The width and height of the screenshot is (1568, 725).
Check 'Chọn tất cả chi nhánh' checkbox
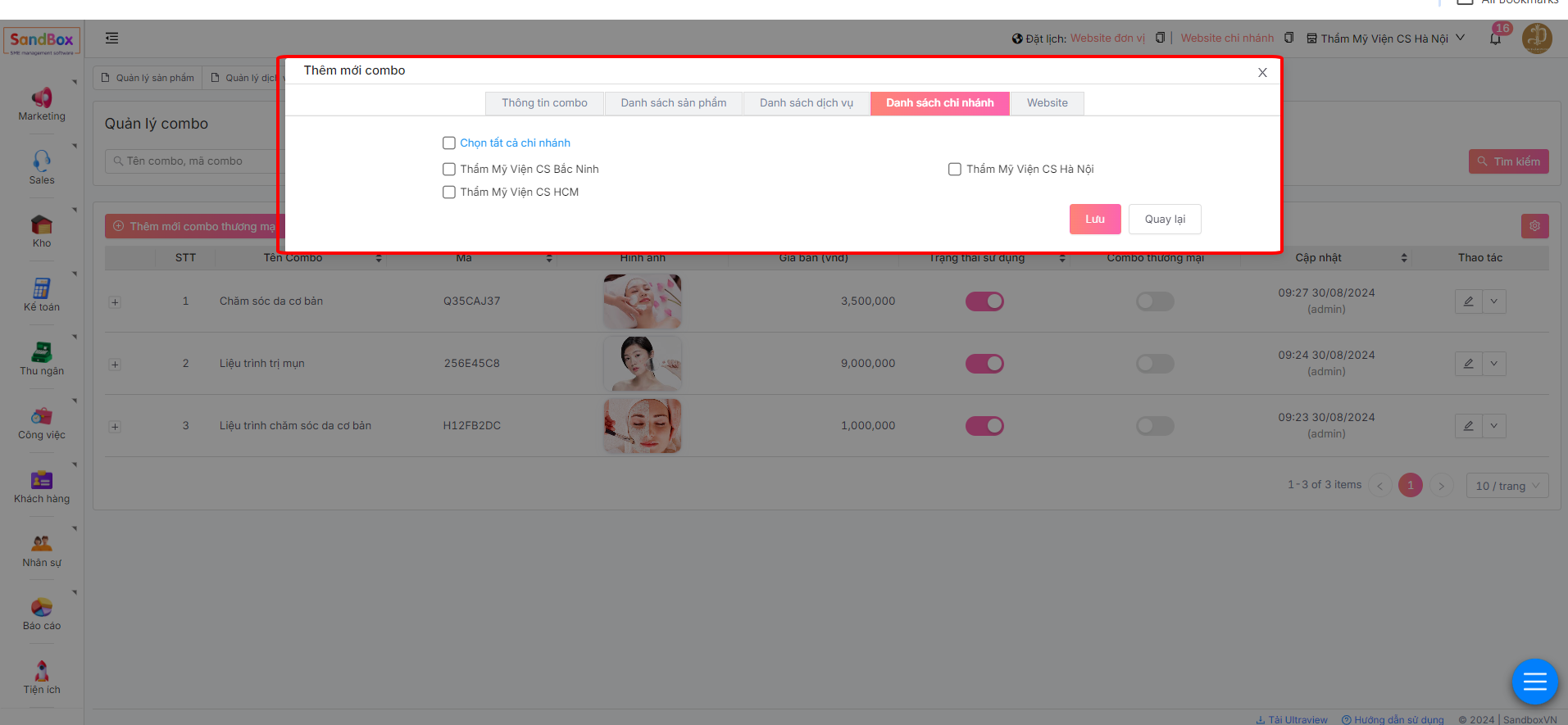(x=449, y=143)
